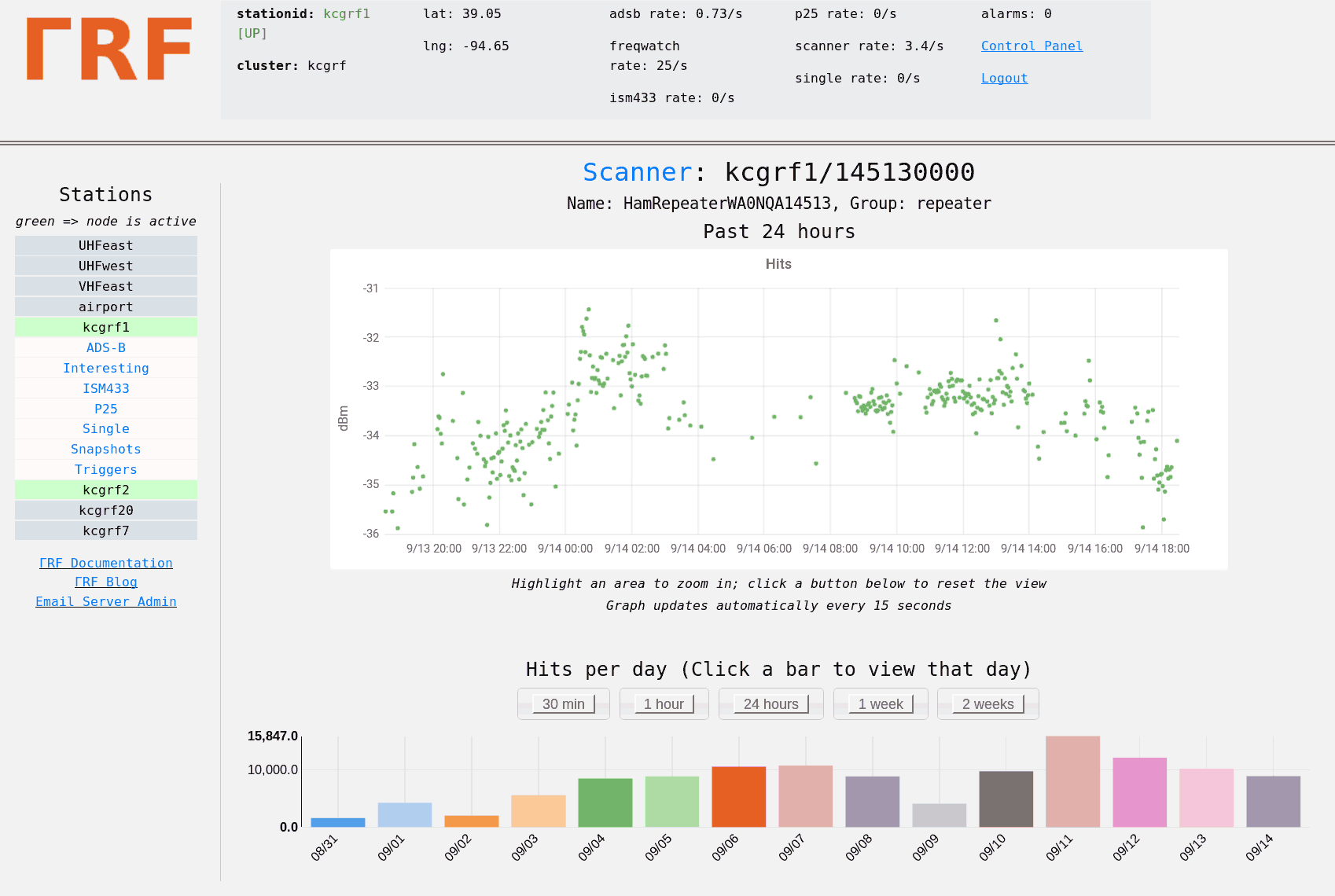The width and height of the screenshot is (1335, 896).
Task: Open the Snapshots submenu item
Action: point(106,449)
